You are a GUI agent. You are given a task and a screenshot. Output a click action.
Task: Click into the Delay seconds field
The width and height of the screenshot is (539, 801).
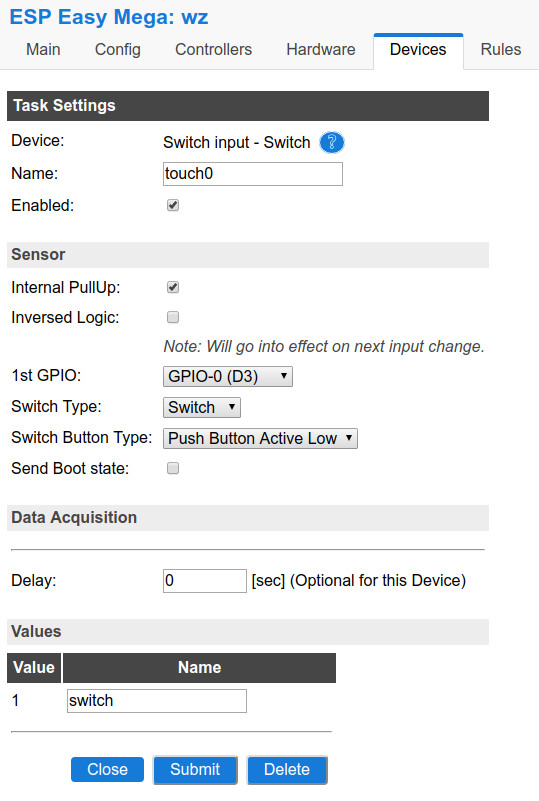(x=205, y=581)
